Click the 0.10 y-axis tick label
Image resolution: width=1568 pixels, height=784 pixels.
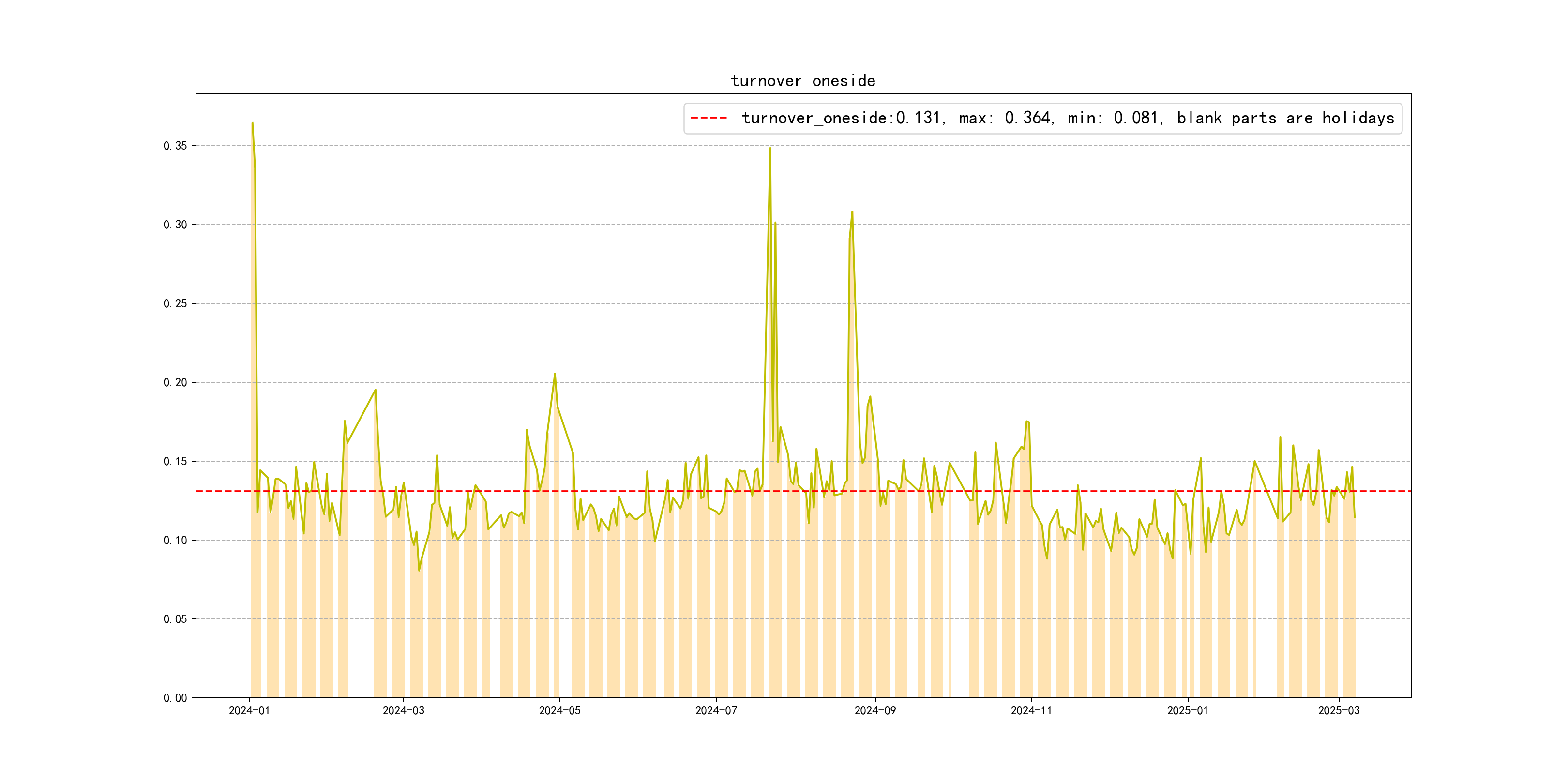pos(175,541)
